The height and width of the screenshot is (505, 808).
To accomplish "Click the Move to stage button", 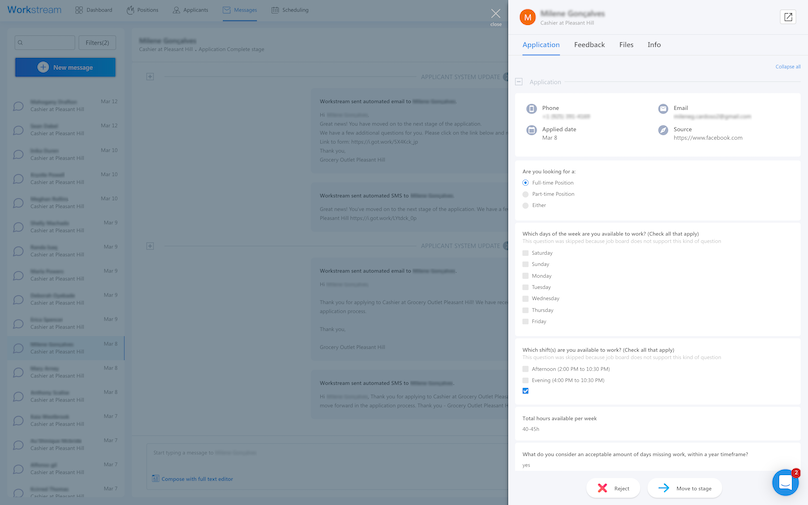I will click(x=684, y=488).
